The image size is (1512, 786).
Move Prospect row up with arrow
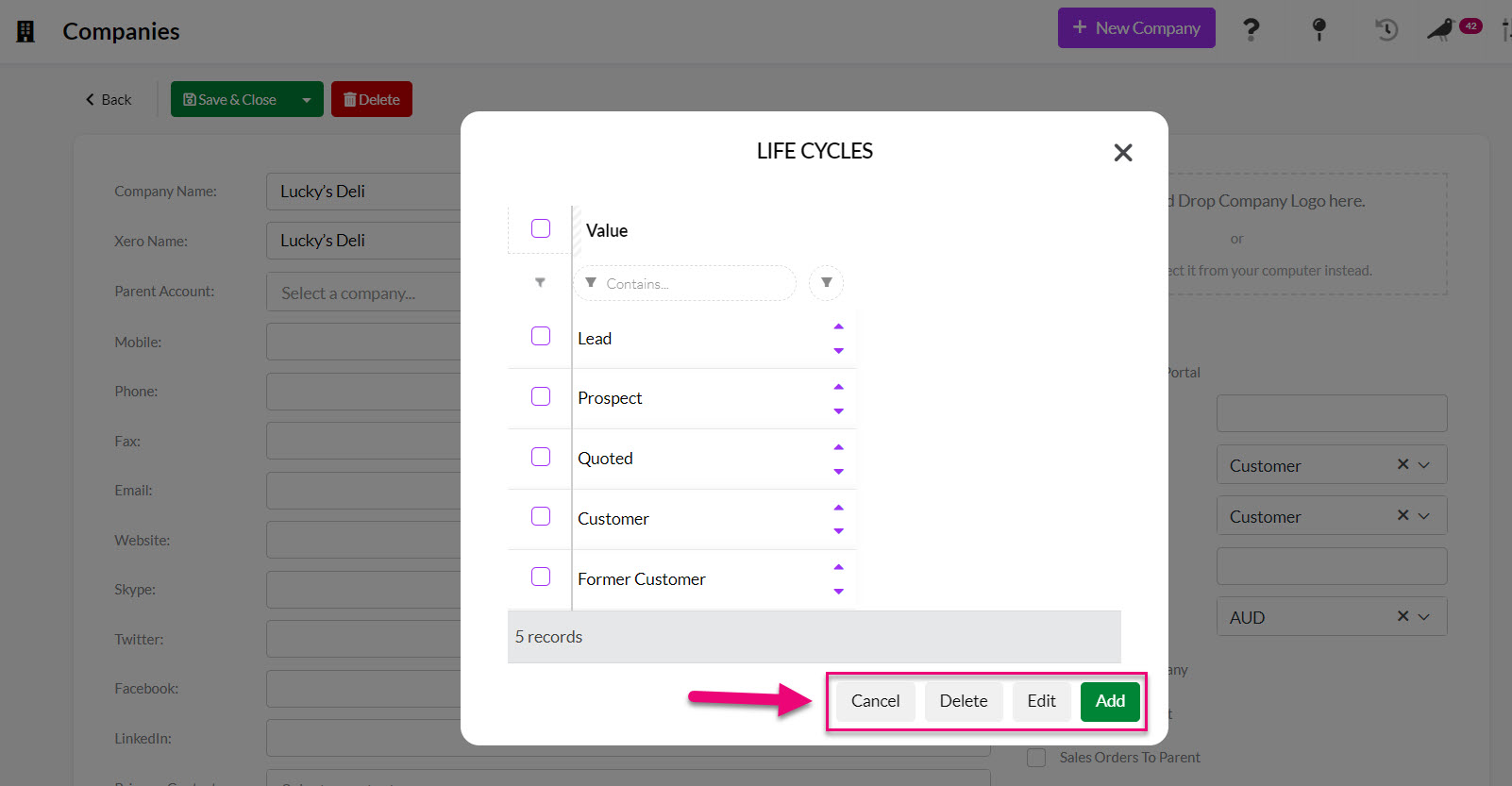[x=838, y=387]
